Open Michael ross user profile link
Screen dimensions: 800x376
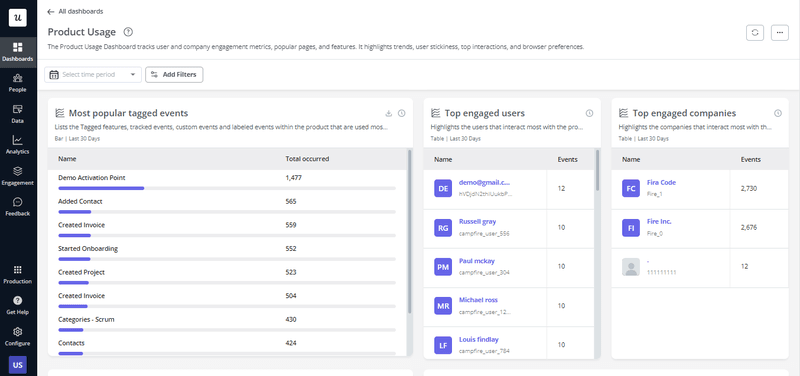[478, 300]
